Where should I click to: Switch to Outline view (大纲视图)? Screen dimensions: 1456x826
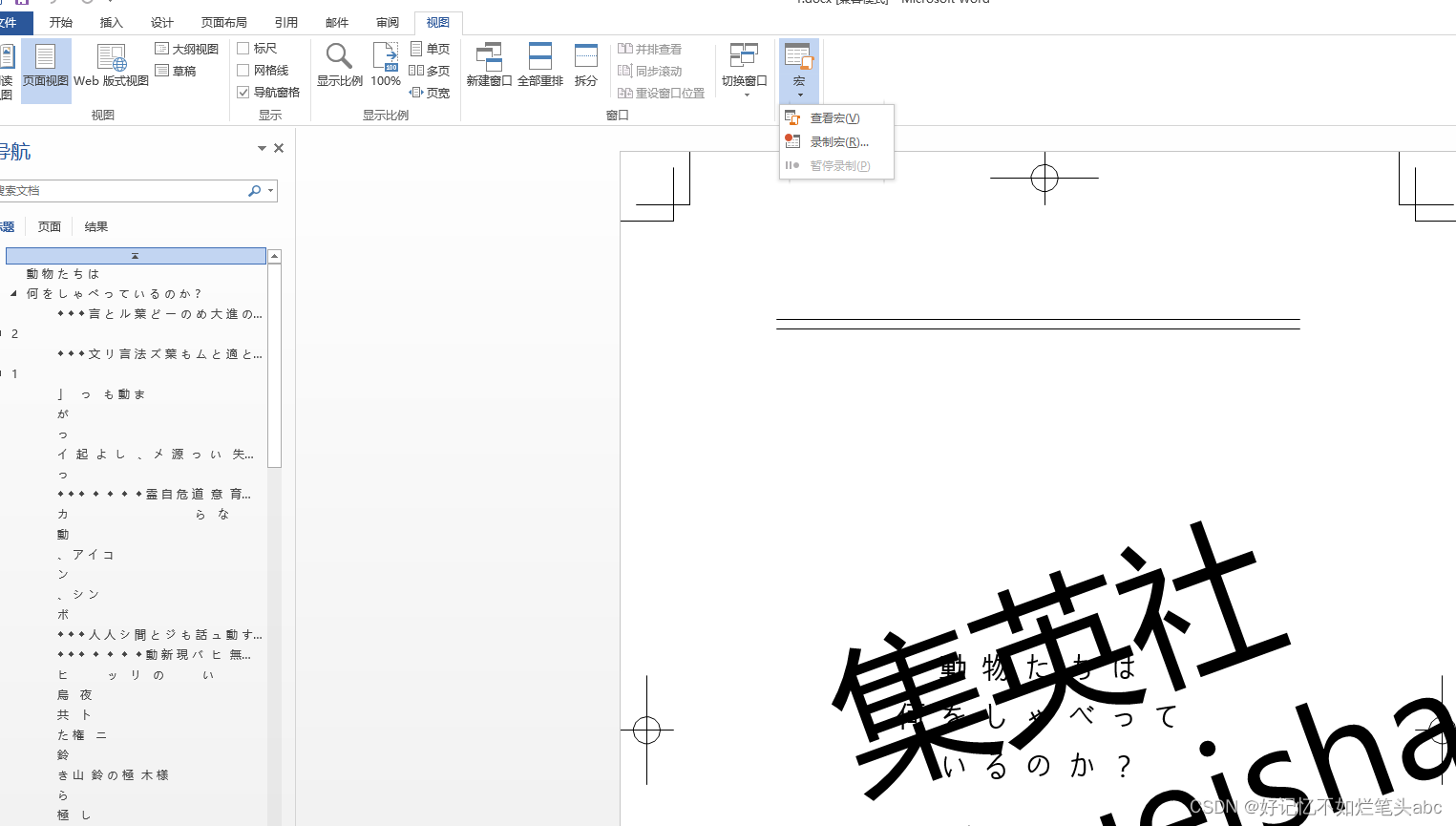click(187, 49)
